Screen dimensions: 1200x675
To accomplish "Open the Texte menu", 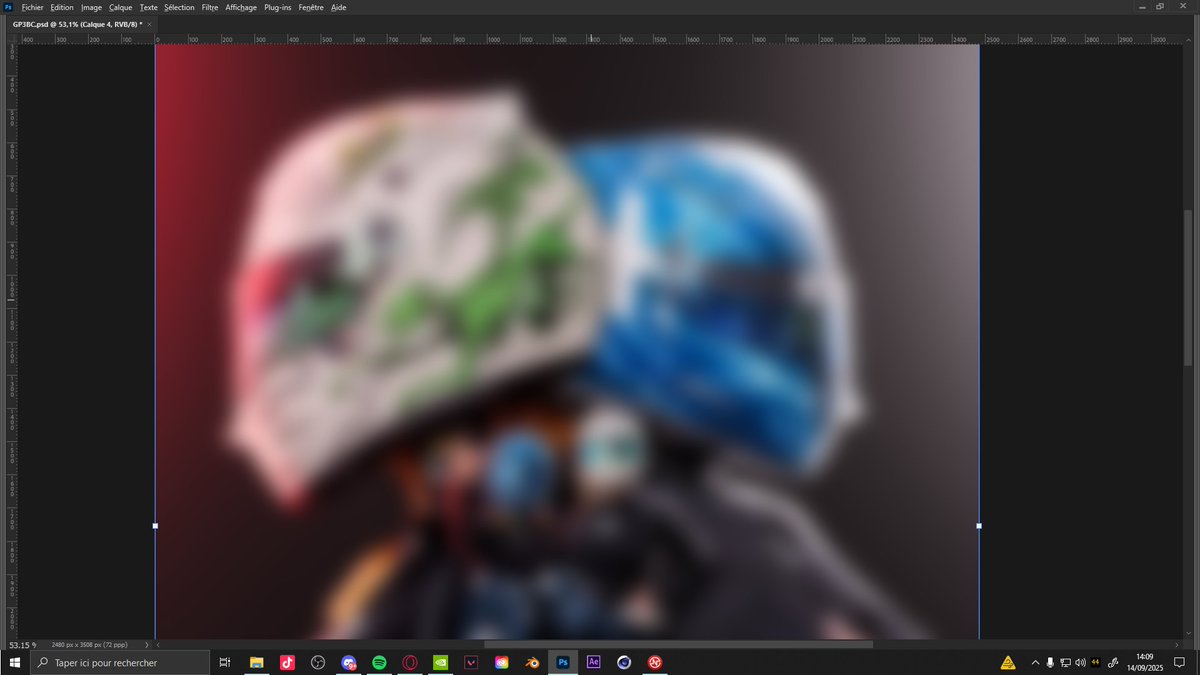I will (x=148, y=7).
